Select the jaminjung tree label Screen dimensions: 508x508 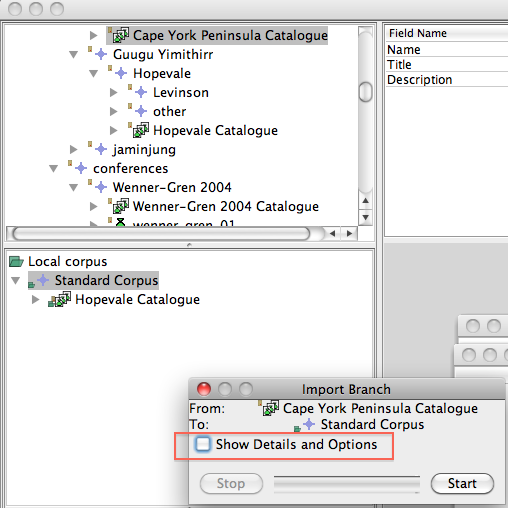click(x=144, y=149)
